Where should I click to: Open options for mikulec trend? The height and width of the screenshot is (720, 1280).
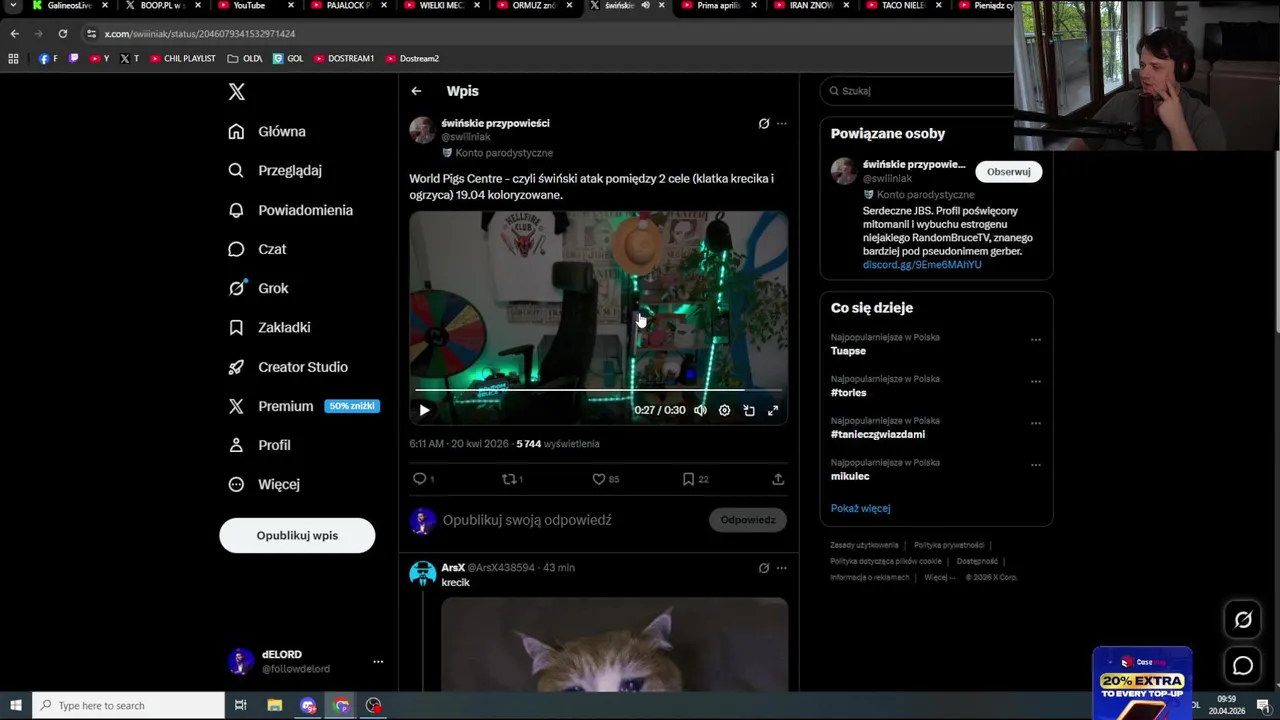[1036, 466]
